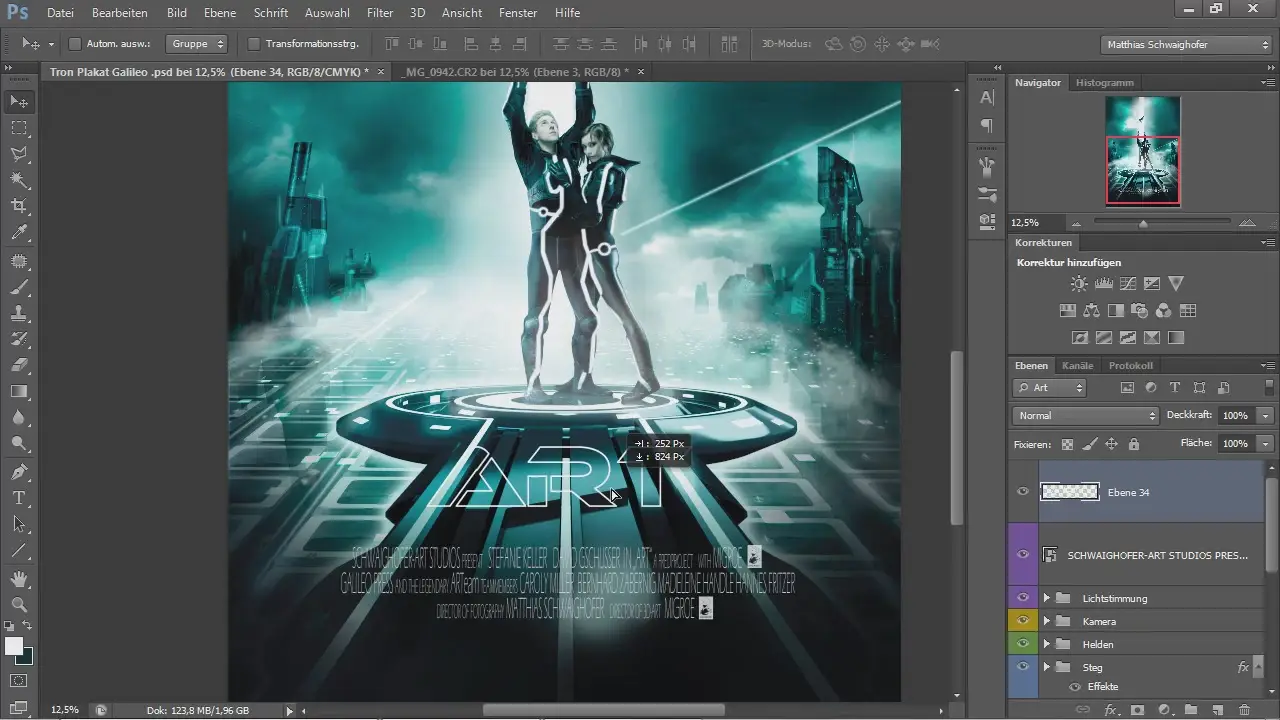Select the Gradient tool
1280x720 pixels.
pyautogui.click(x=19, y=391)
